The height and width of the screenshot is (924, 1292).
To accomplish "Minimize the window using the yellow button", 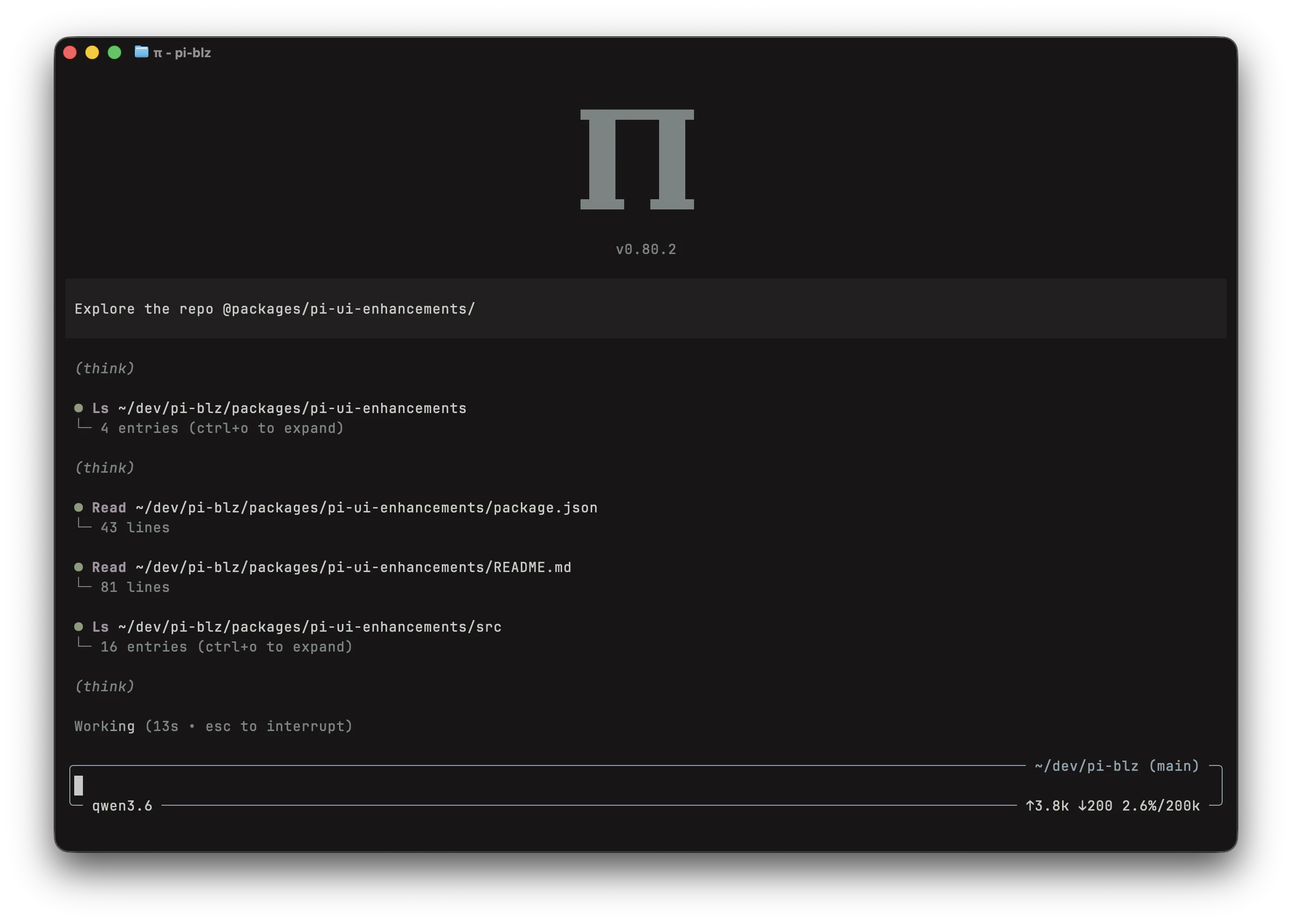I will (x=92, y=52).
